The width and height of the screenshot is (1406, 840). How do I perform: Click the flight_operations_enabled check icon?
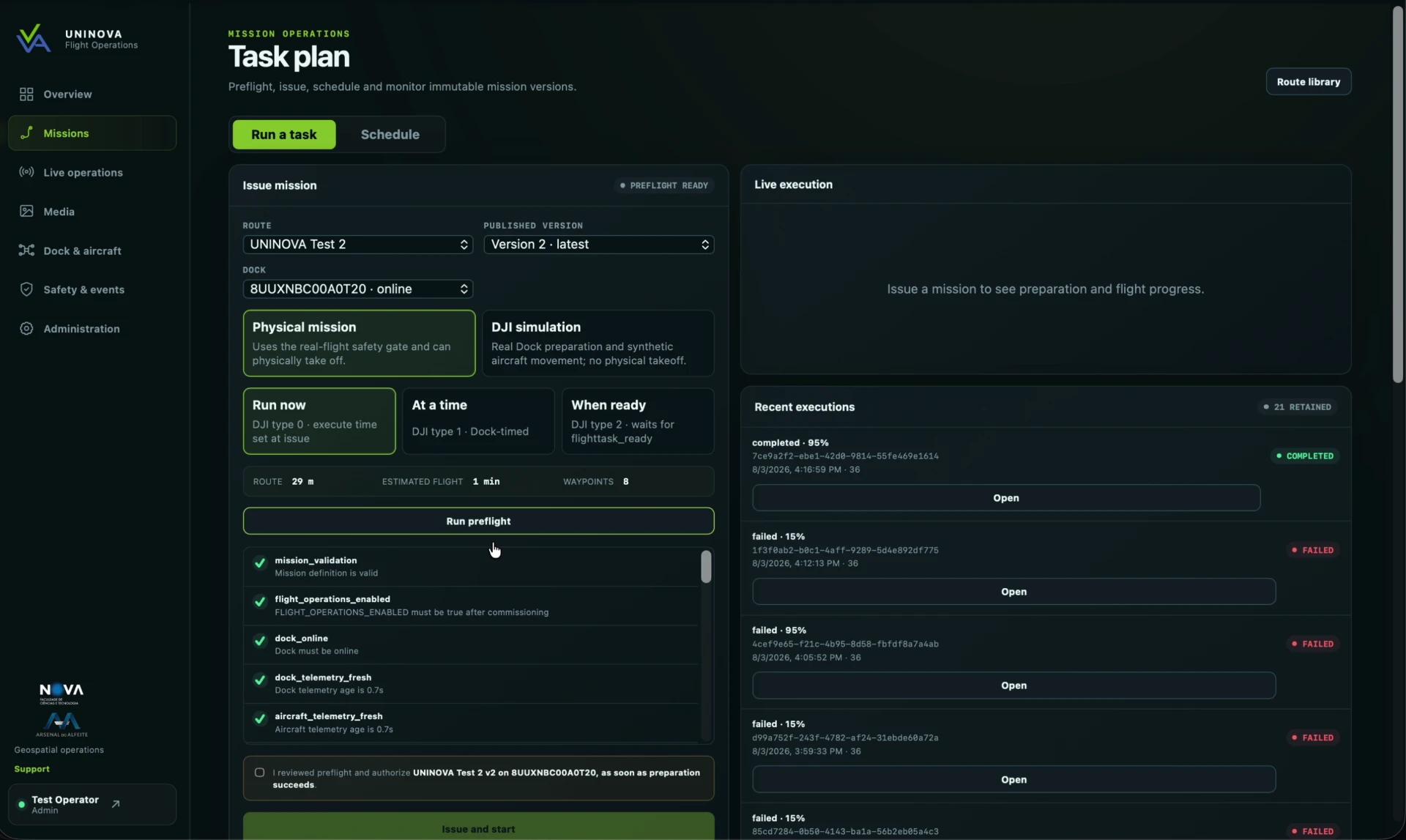point(259,602)
